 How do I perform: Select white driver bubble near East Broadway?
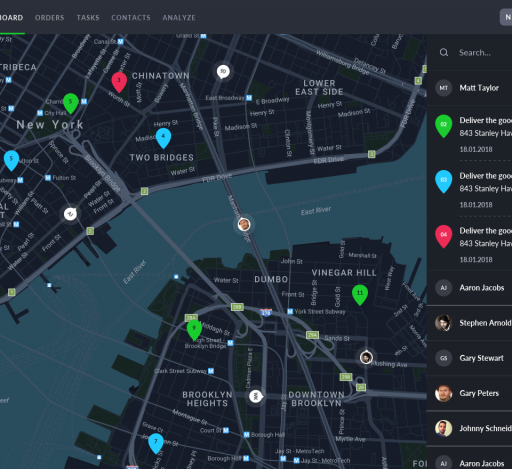tap(223, 71)
